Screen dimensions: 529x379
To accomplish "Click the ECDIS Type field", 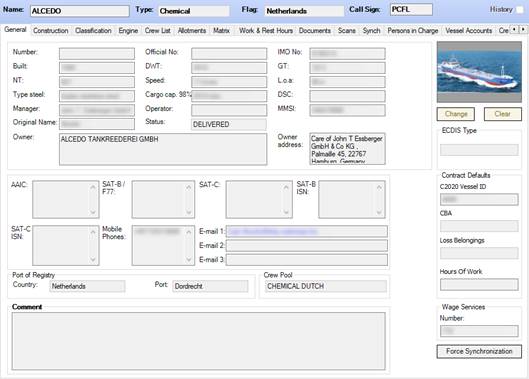I will point(479,150).
